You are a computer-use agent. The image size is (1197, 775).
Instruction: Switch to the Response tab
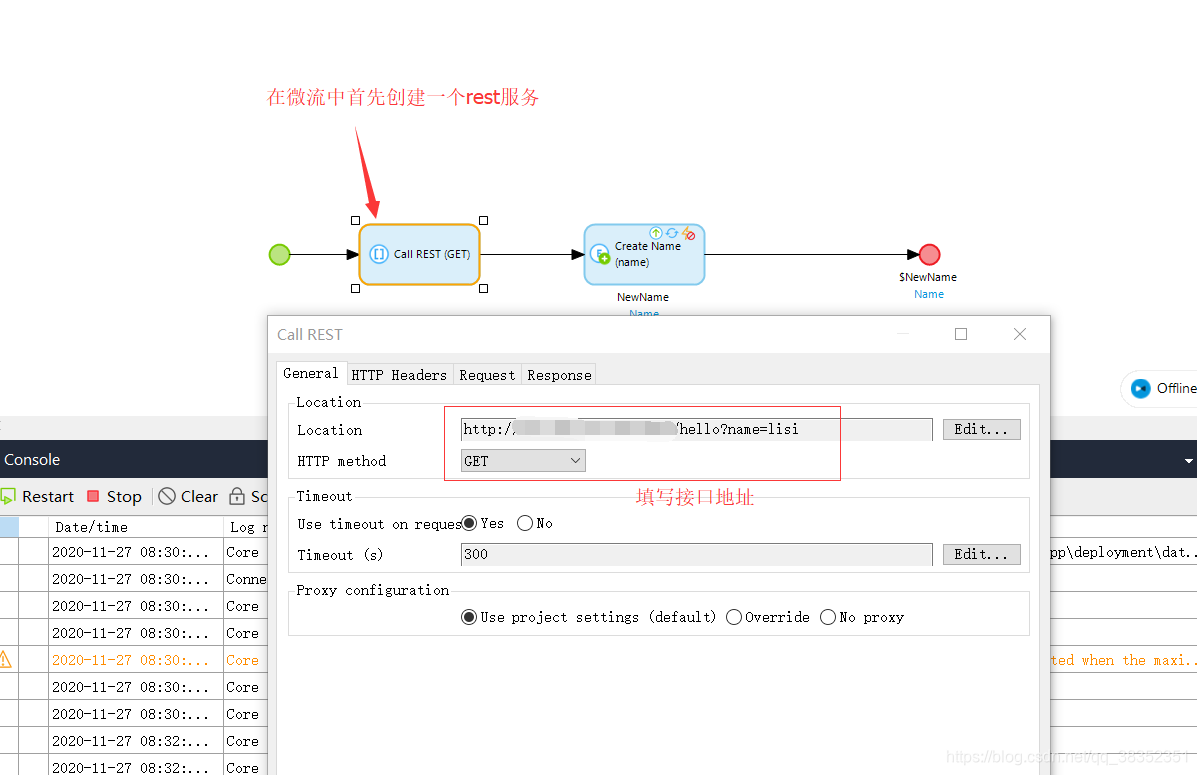(x=559, y=375)
